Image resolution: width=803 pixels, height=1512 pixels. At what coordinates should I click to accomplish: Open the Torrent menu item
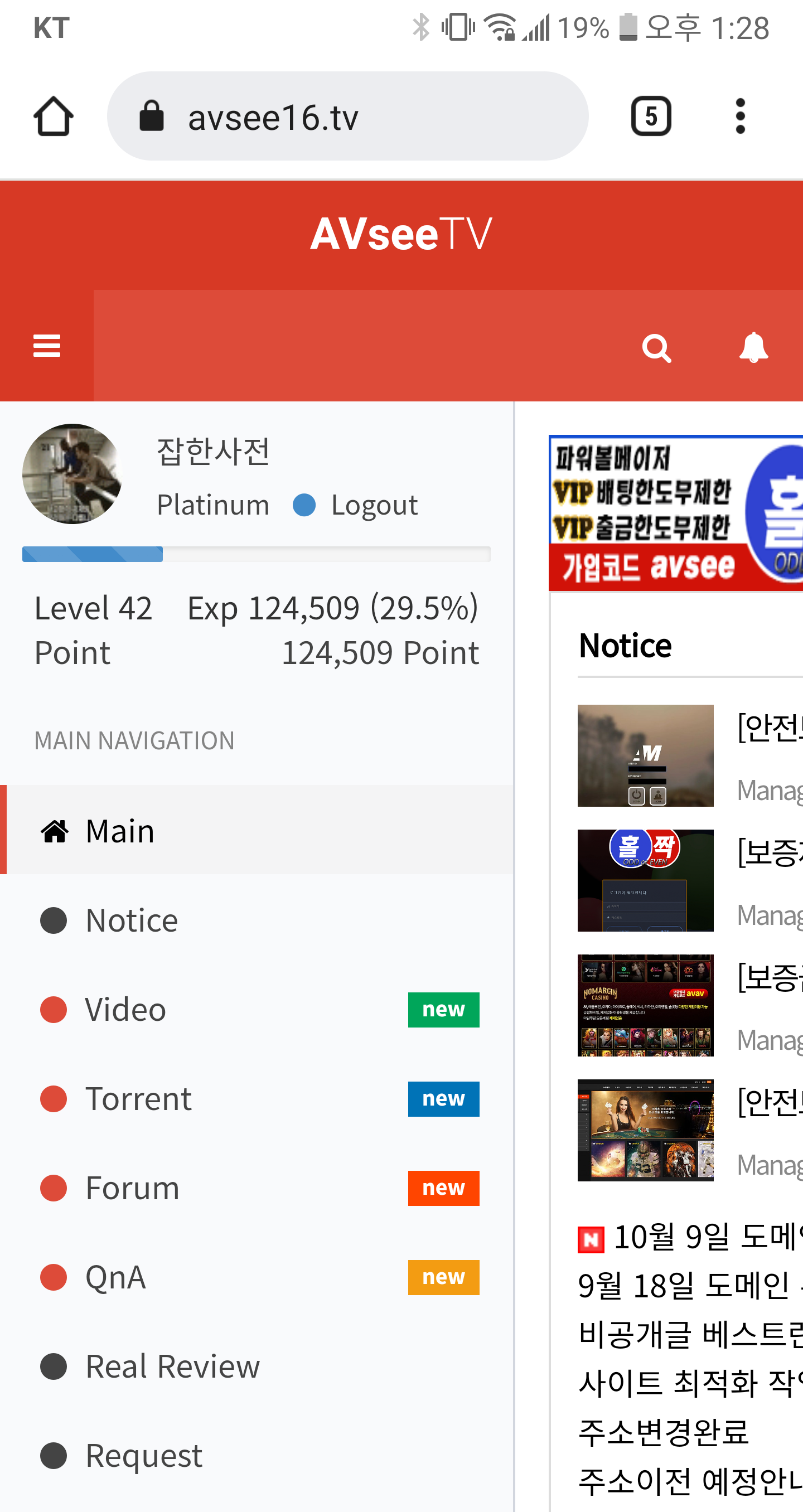[x=257, y=1099]
